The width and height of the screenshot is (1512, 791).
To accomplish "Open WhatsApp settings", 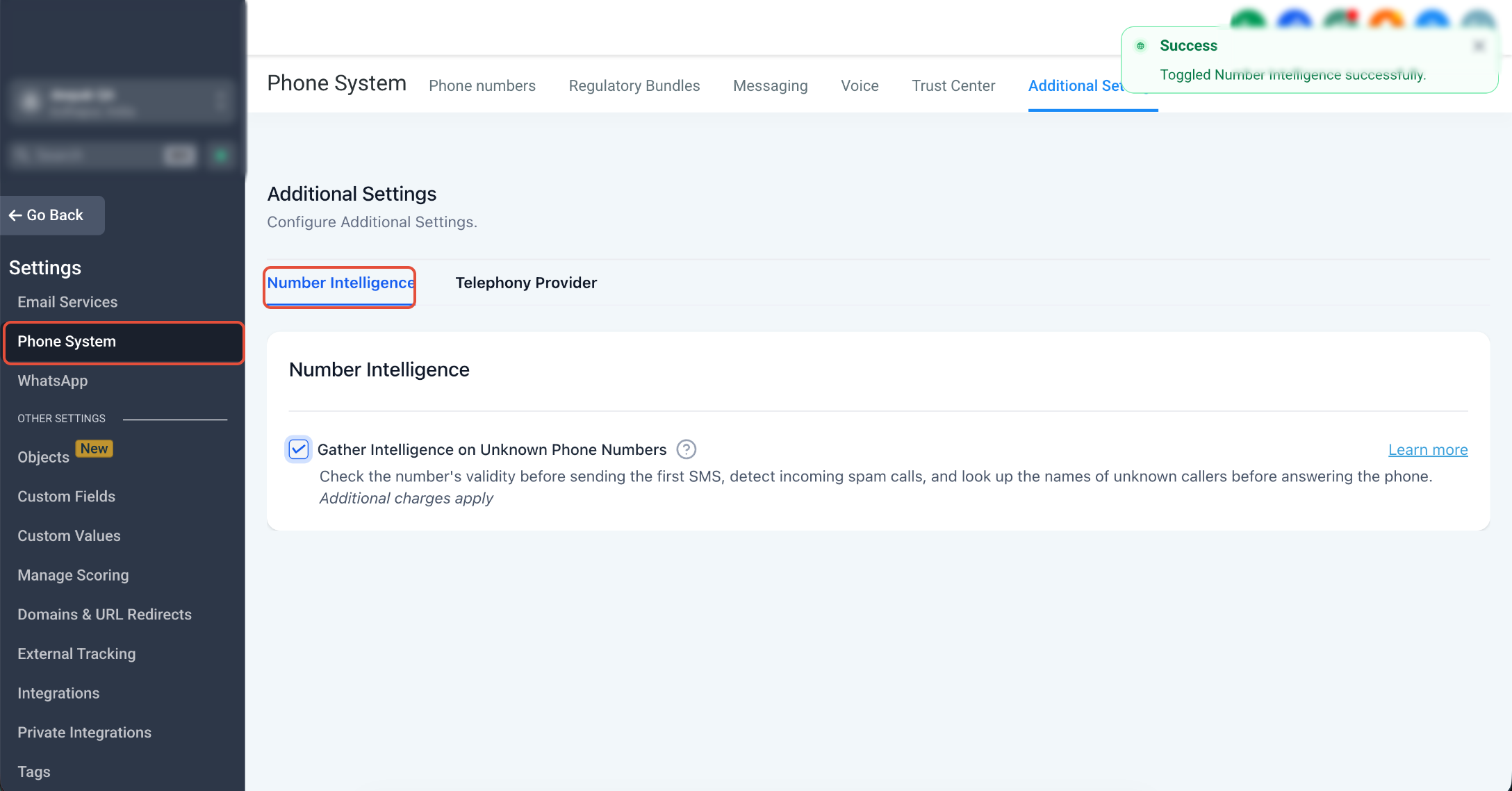I will [53, 381].
